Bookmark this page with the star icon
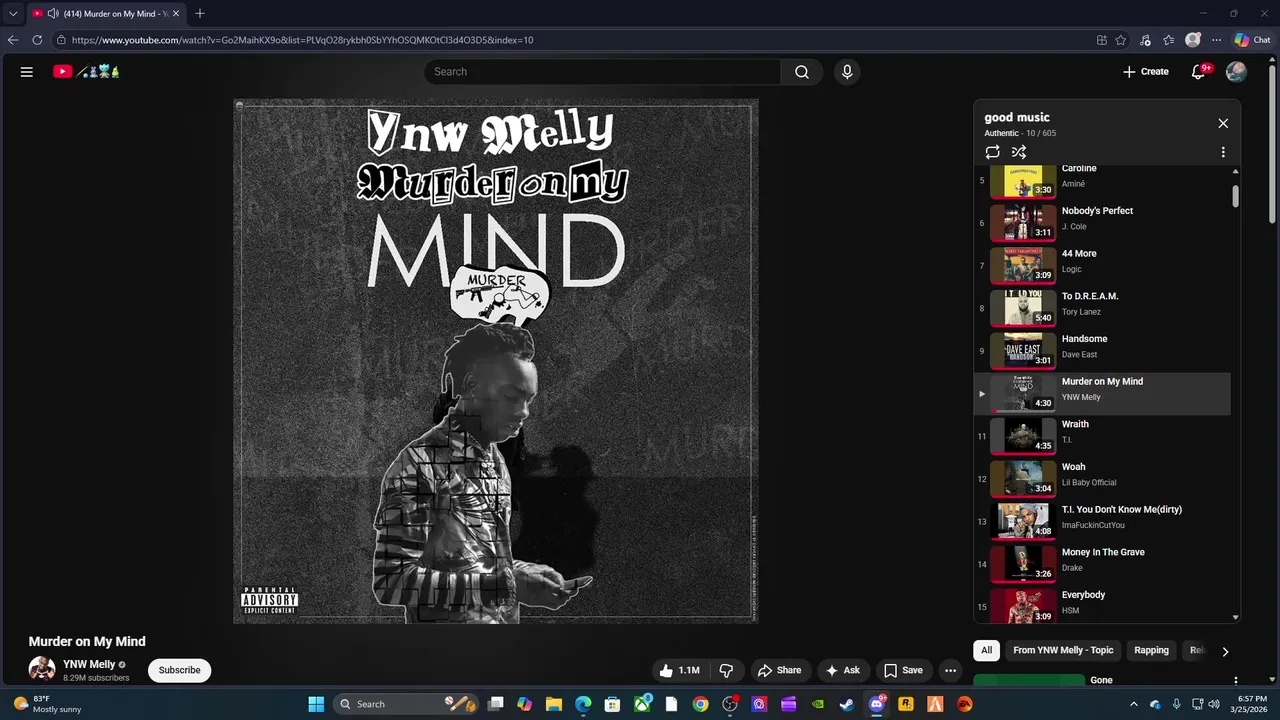The height and width of the screenshot is (720, 1280). pos(1121,40)
